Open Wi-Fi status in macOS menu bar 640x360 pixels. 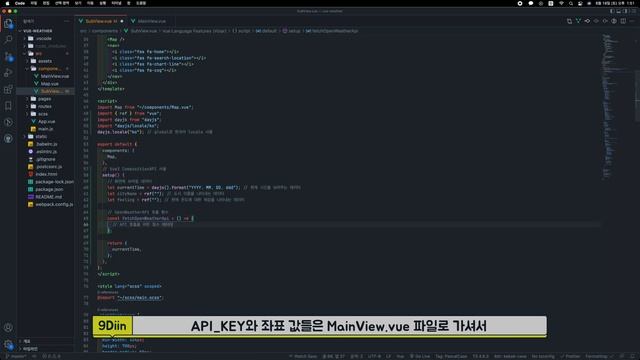point(561,3)
